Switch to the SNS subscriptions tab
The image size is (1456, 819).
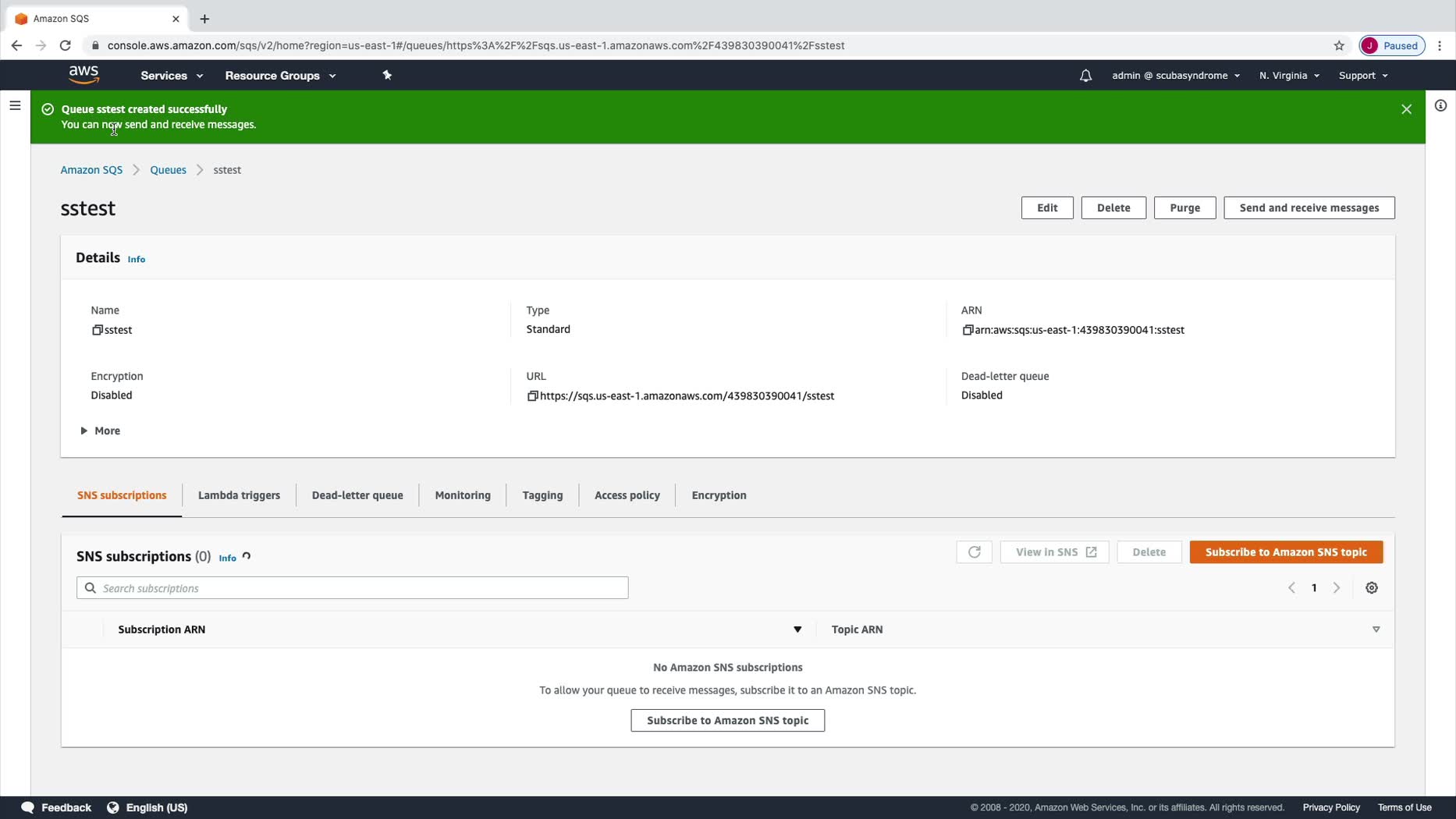click(x=122, y=495)
